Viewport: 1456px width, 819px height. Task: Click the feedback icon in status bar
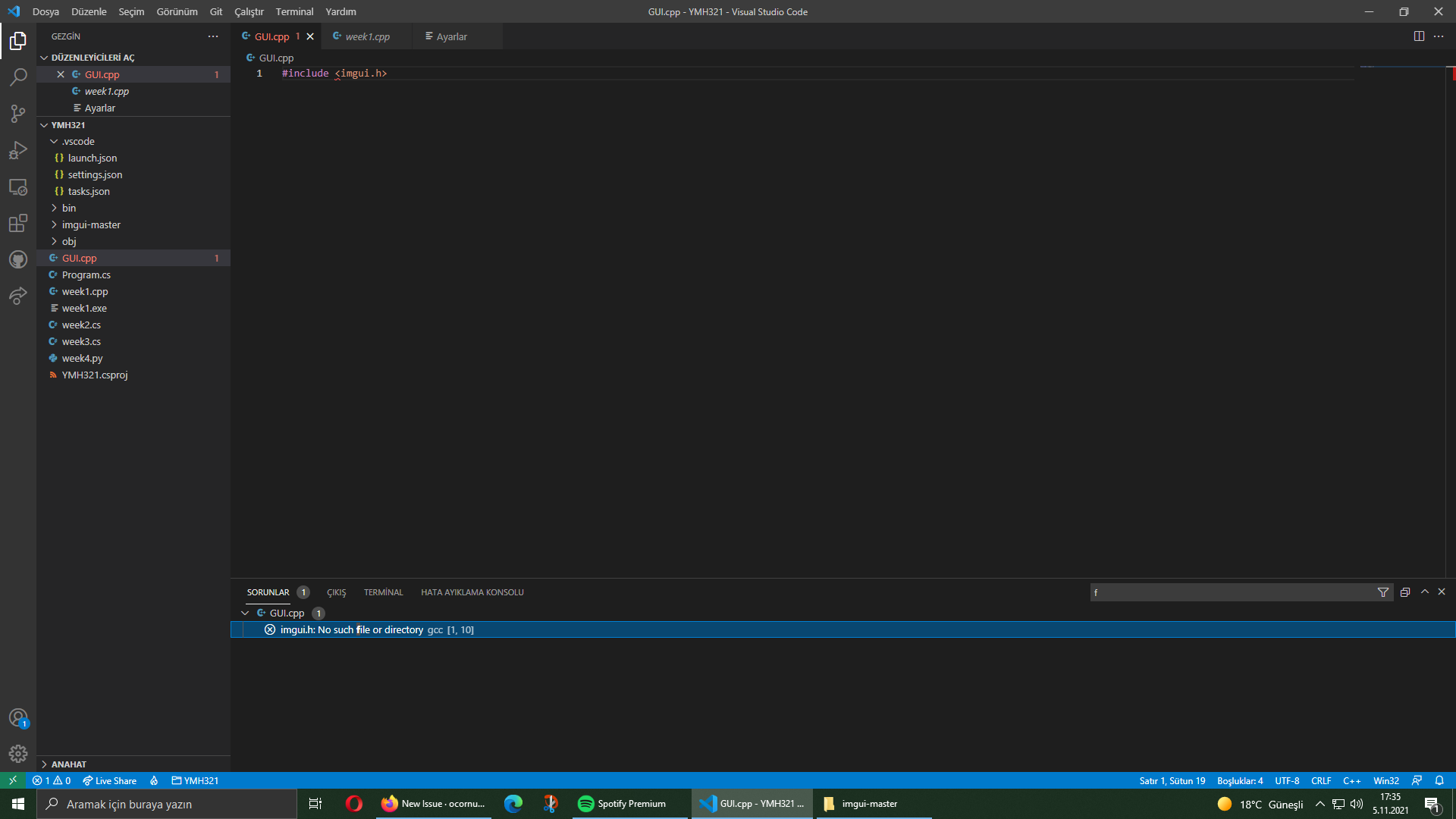[x=1417, y=780]
